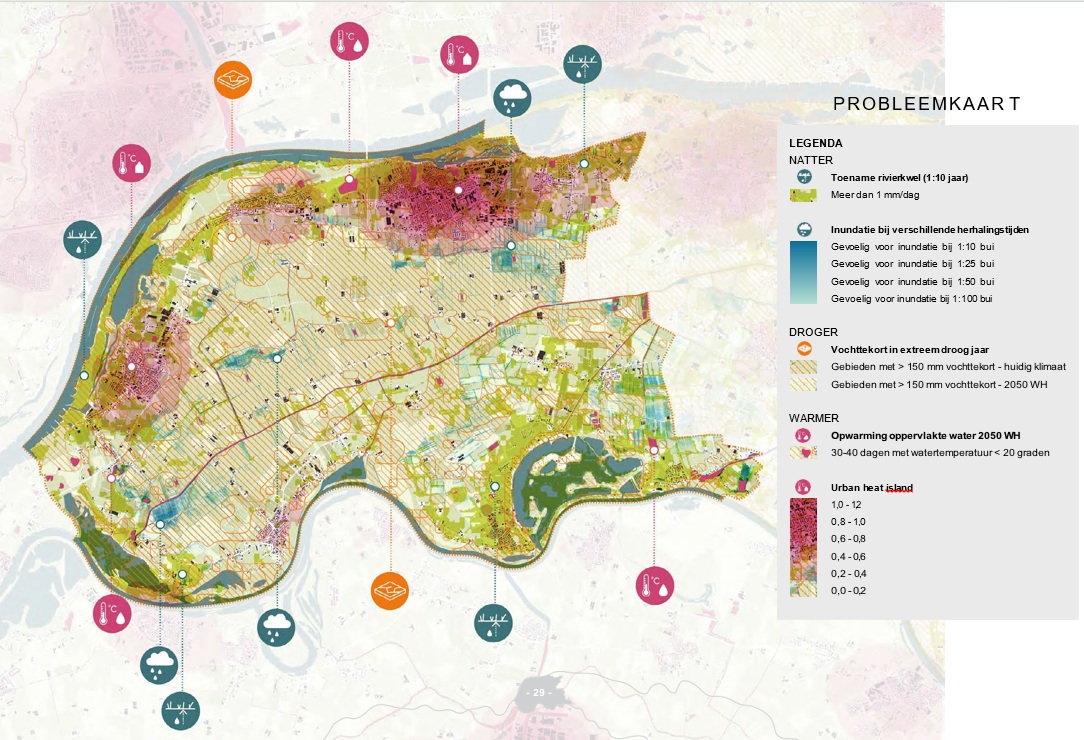Click the PROBLEEMKAART title
Screen dimensions: 1084x740
coord(926,104)
